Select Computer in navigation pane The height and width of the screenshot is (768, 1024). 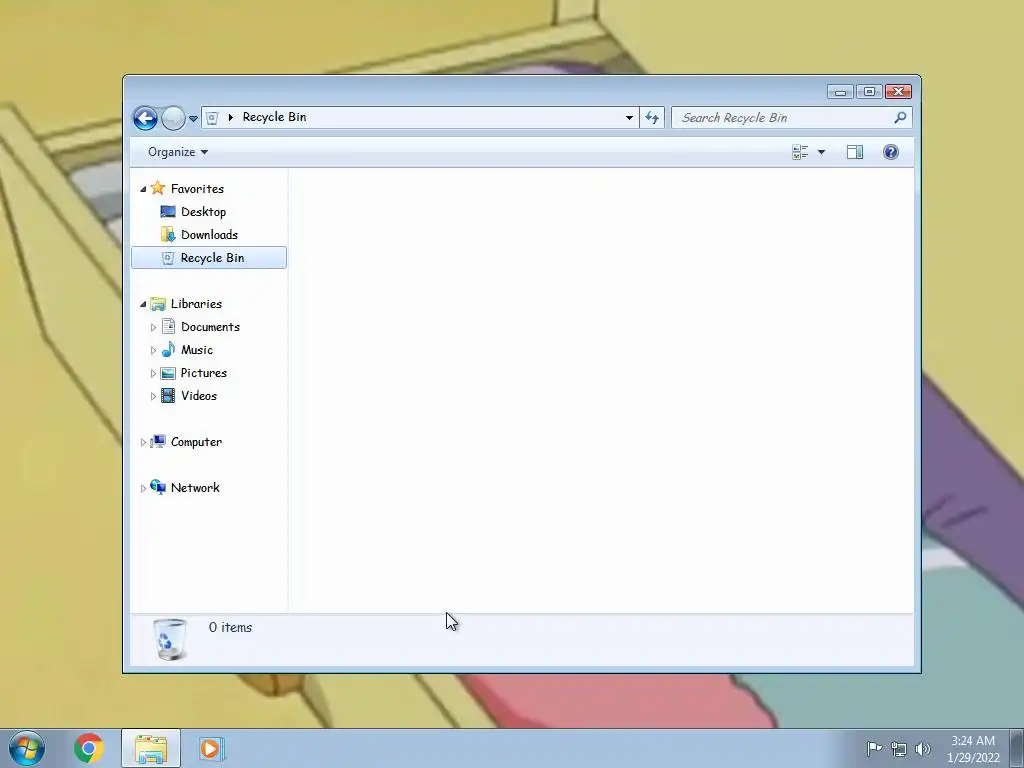coord(196,441)
